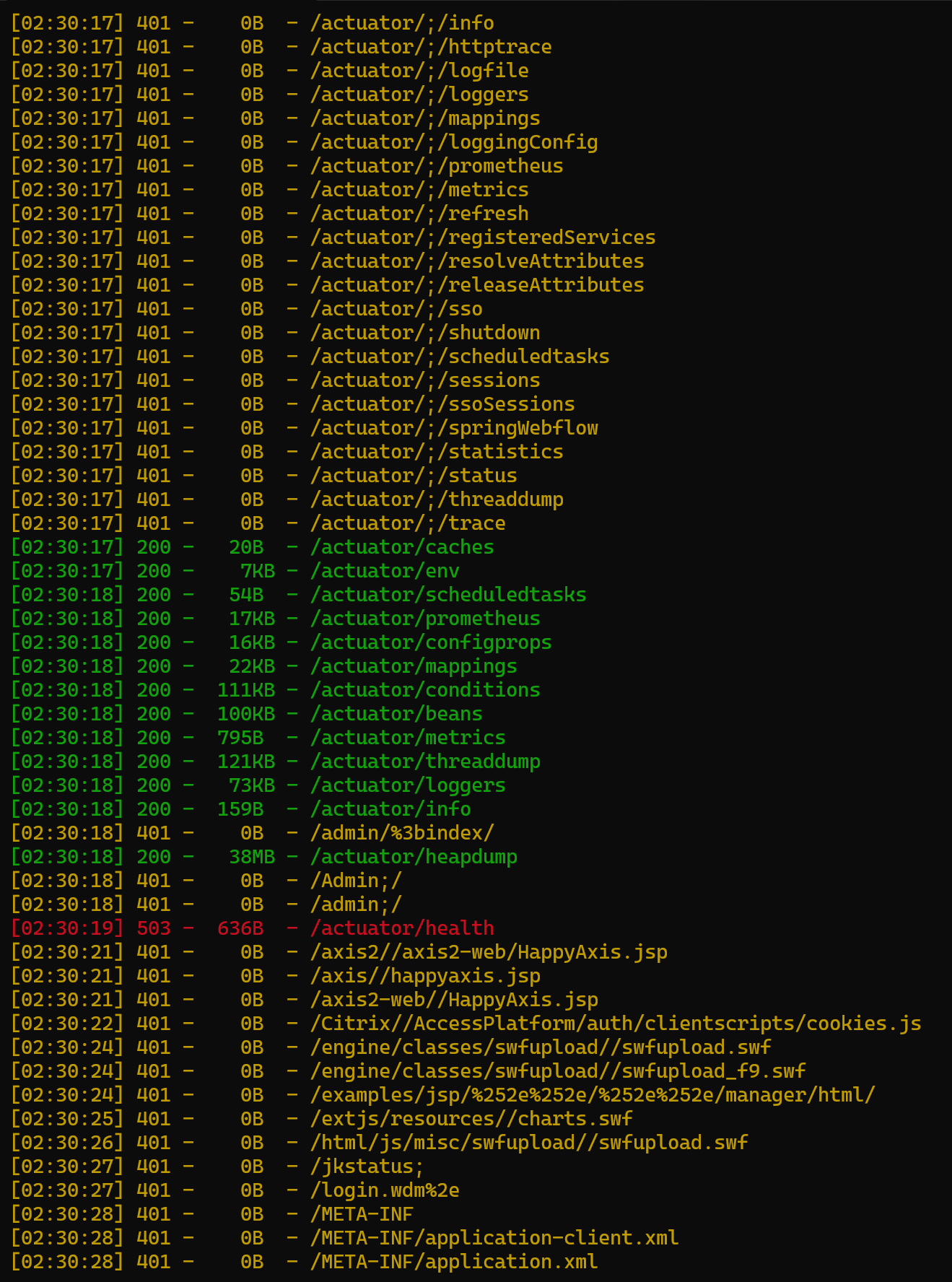Click the /actuator/heapdump path text
Viewport: 952px width, 1282px height.
[x=414, y=857]
